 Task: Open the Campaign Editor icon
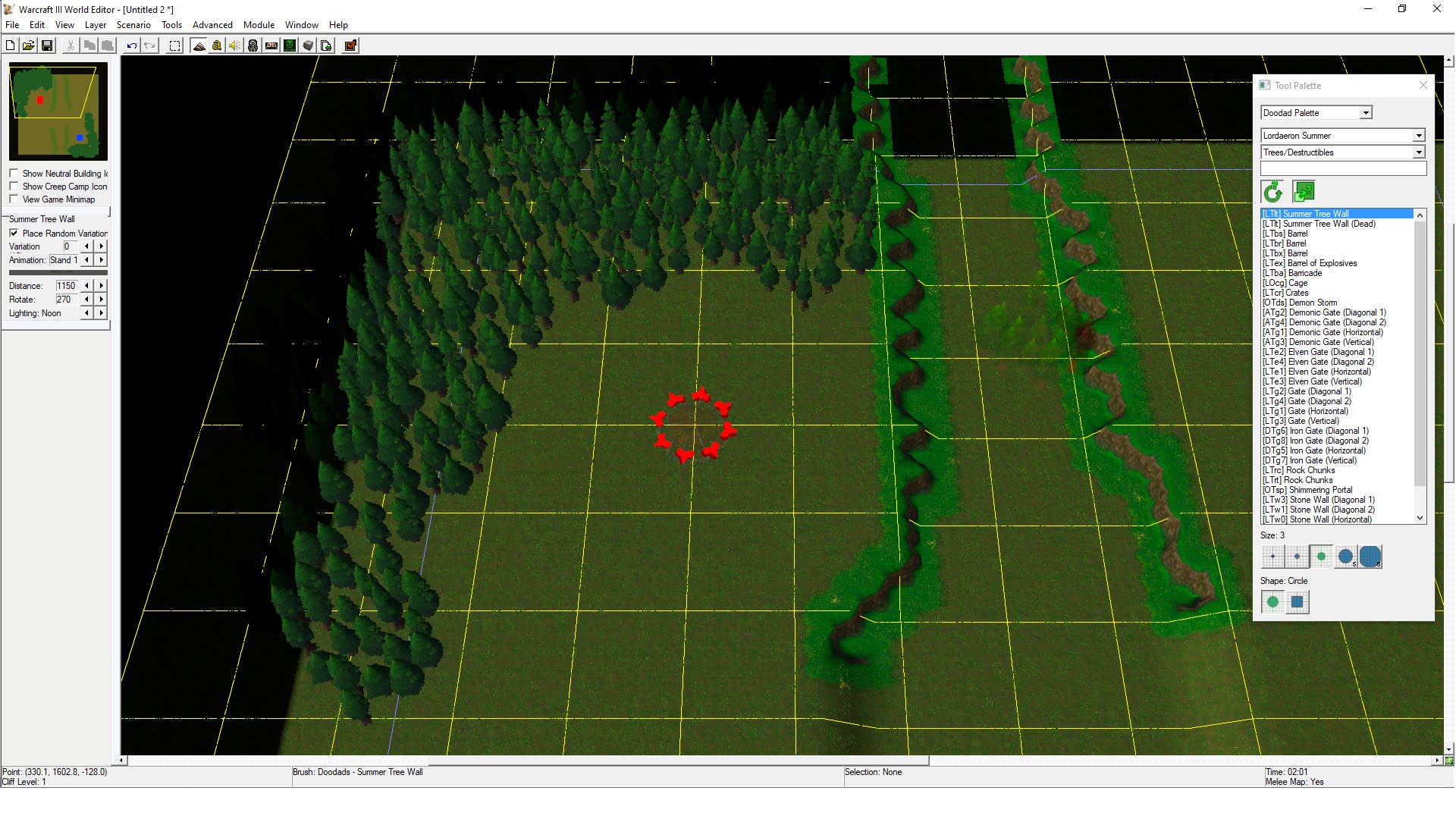271,46
